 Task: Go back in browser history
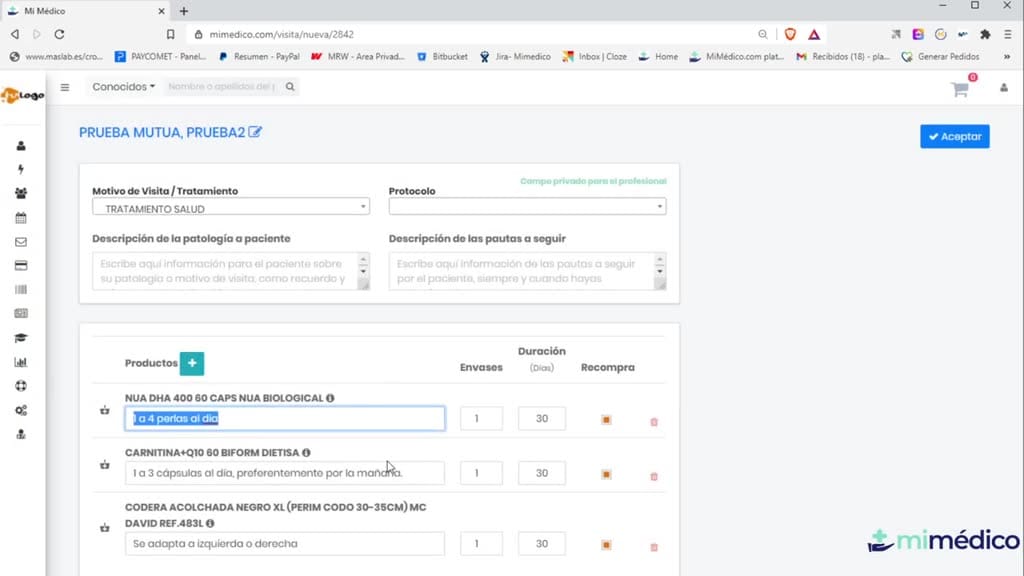tap(15, 34)
